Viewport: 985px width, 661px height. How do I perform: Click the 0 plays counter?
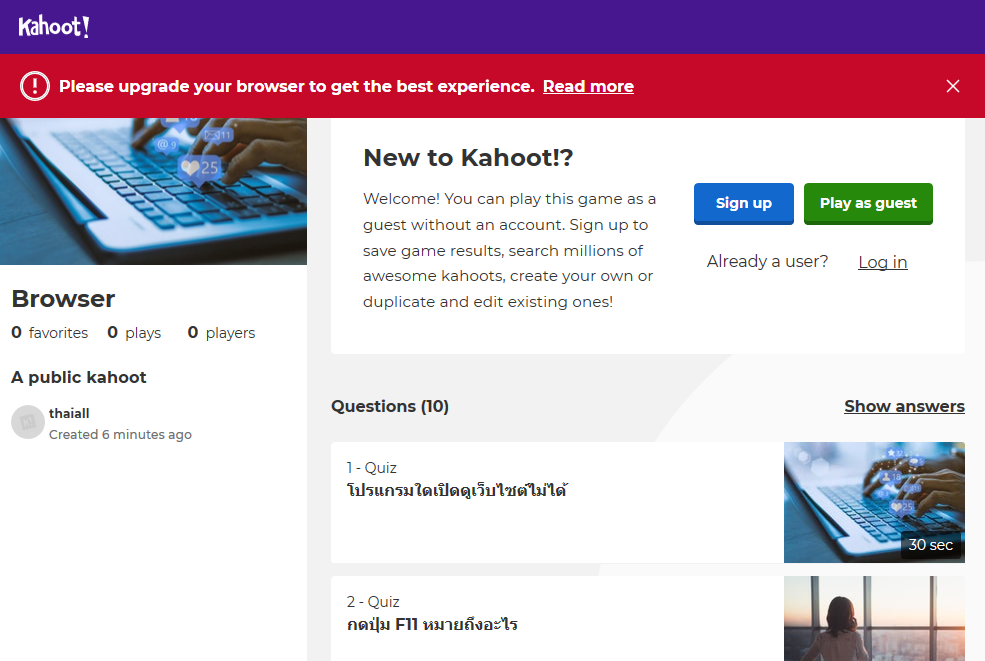pos(134,333)
